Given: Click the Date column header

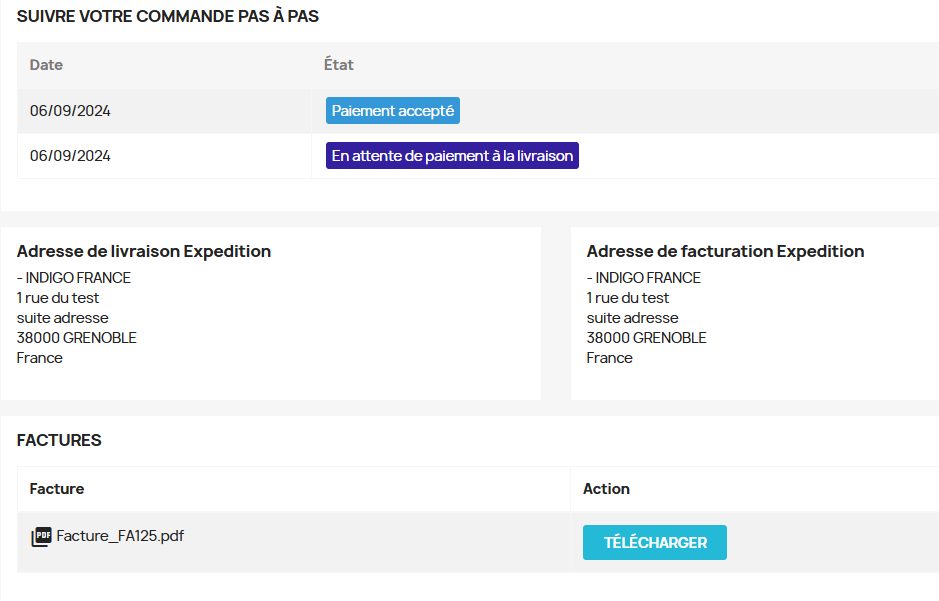Looking at the screenshot, I should [46, 65].
